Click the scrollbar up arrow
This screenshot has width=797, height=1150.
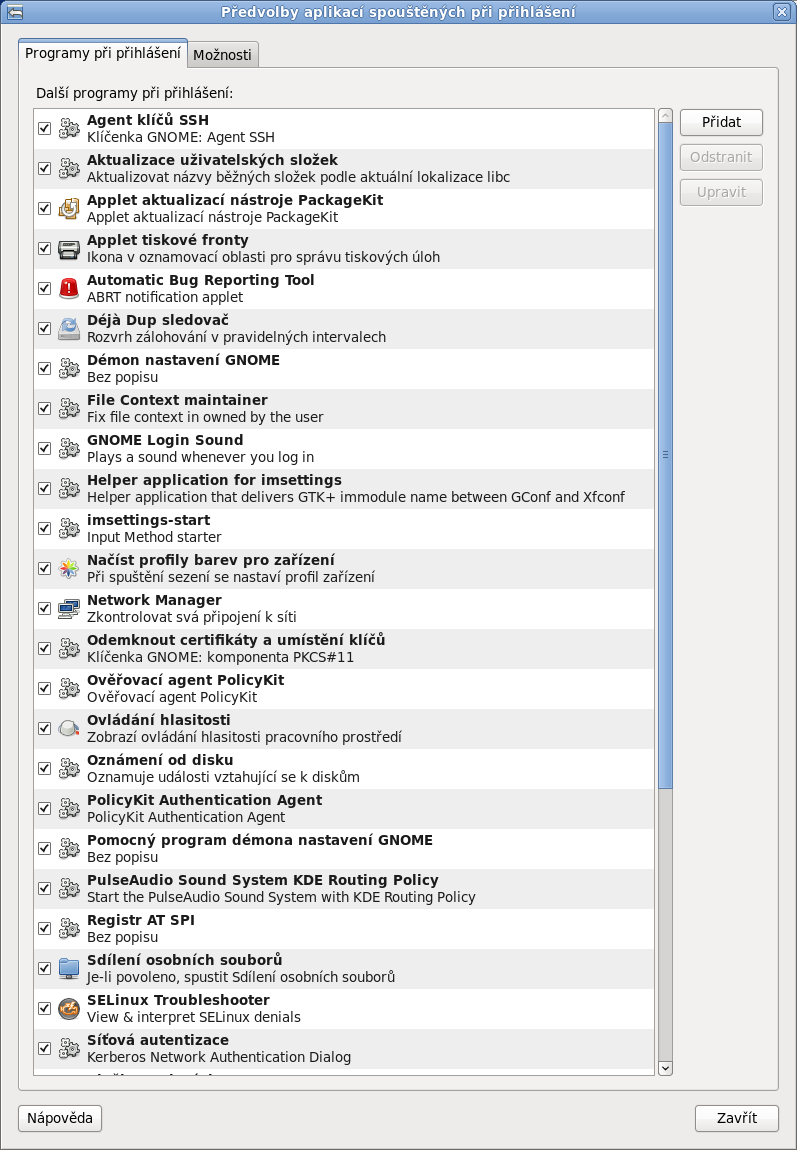665,116
